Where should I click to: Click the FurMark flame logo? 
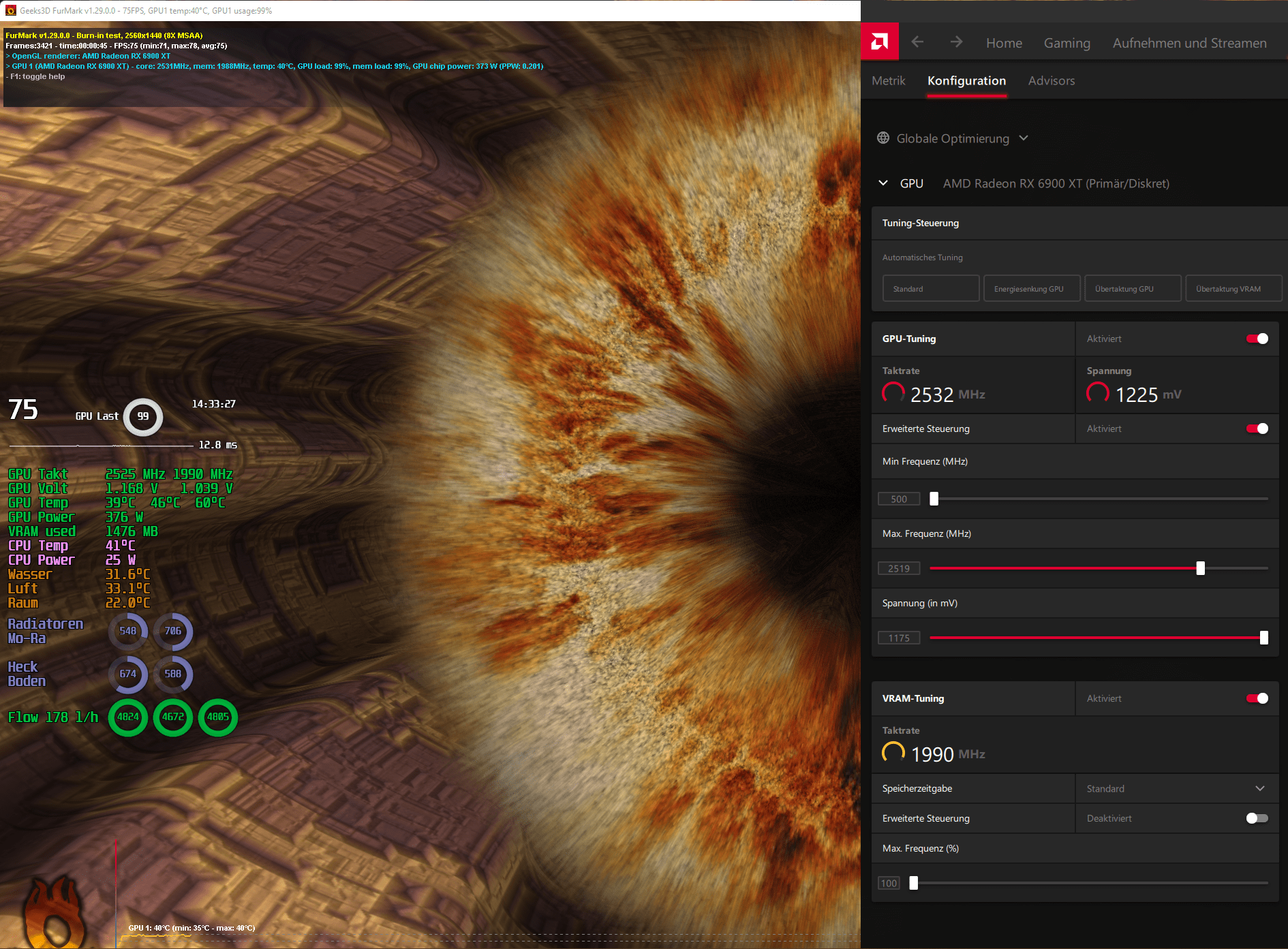(55, 913)
